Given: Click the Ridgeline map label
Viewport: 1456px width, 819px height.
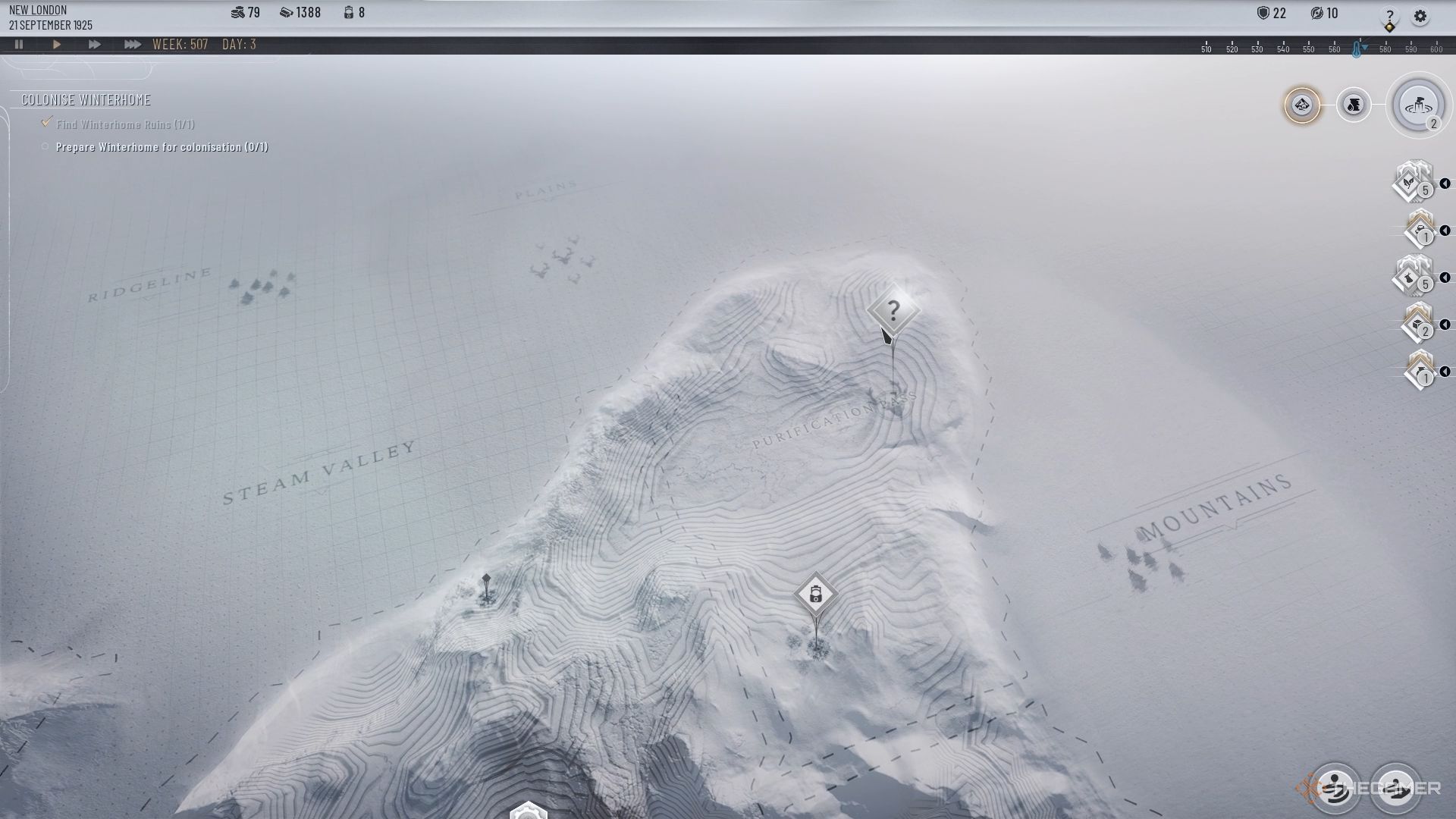Looking at the screenshot, I should [149, 285].
